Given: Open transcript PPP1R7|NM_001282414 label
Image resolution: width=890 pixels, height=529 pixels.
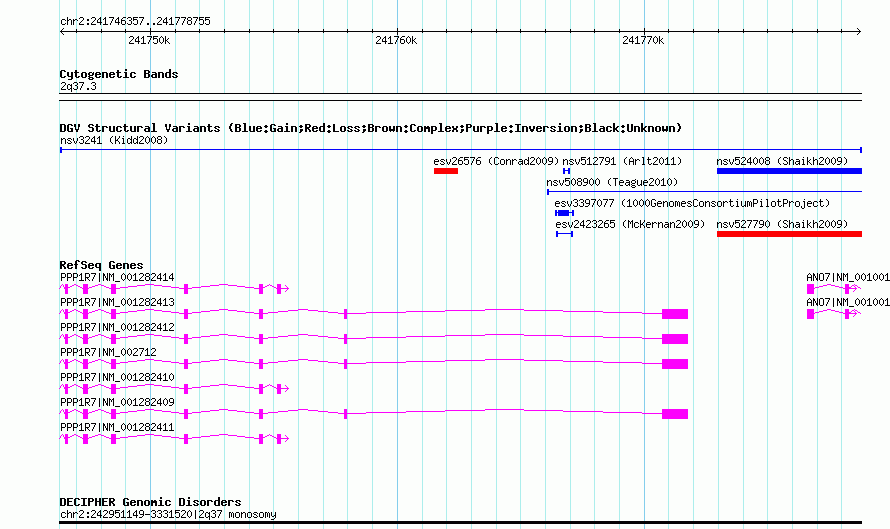Looking at the screenshot, I should pos(117,278).
